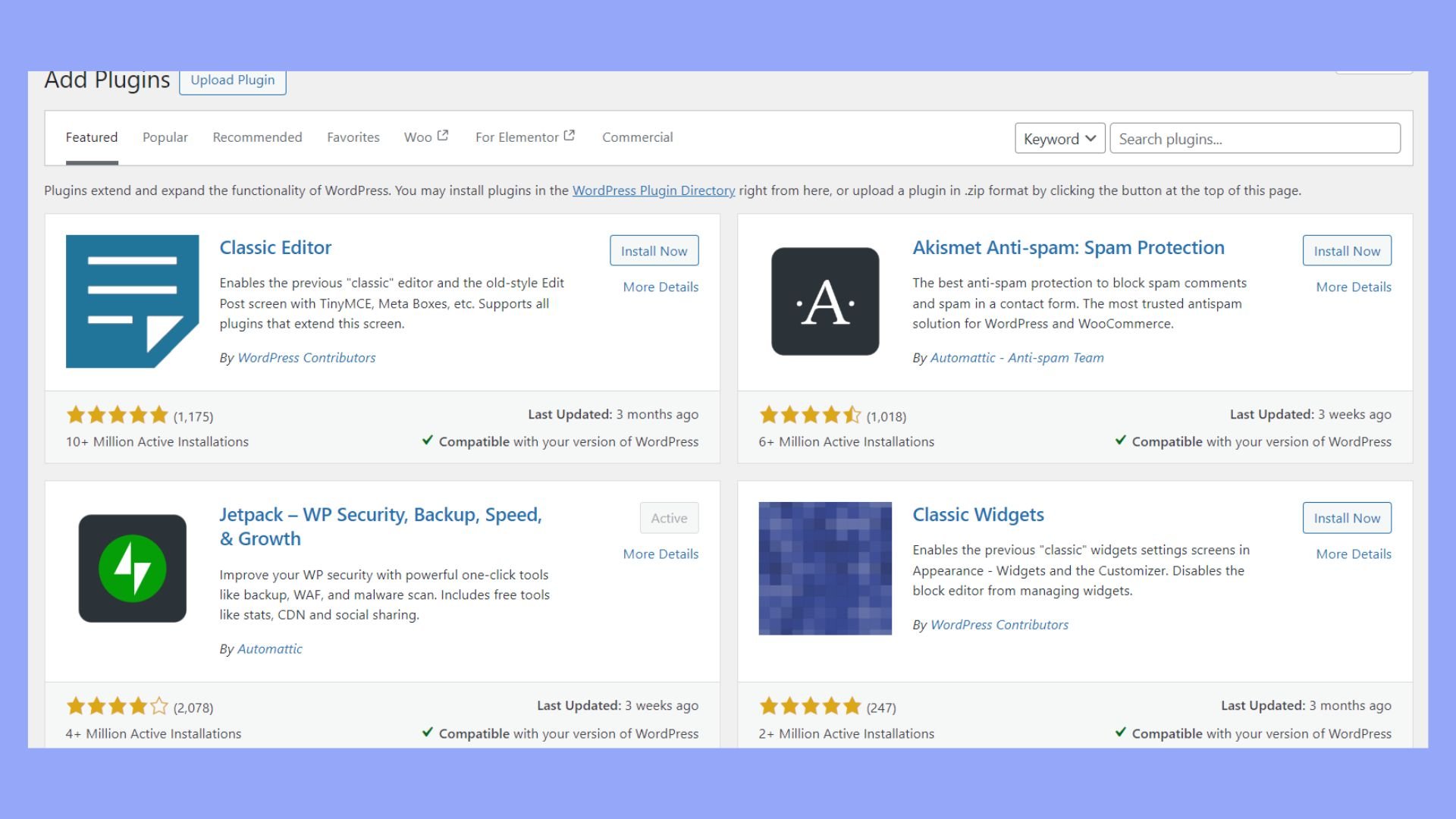Image resolution: width=1456 pixels, height=819 pixels.
Task: Click the Jetpack lightning bolt icon
Action: pos(132,568)
